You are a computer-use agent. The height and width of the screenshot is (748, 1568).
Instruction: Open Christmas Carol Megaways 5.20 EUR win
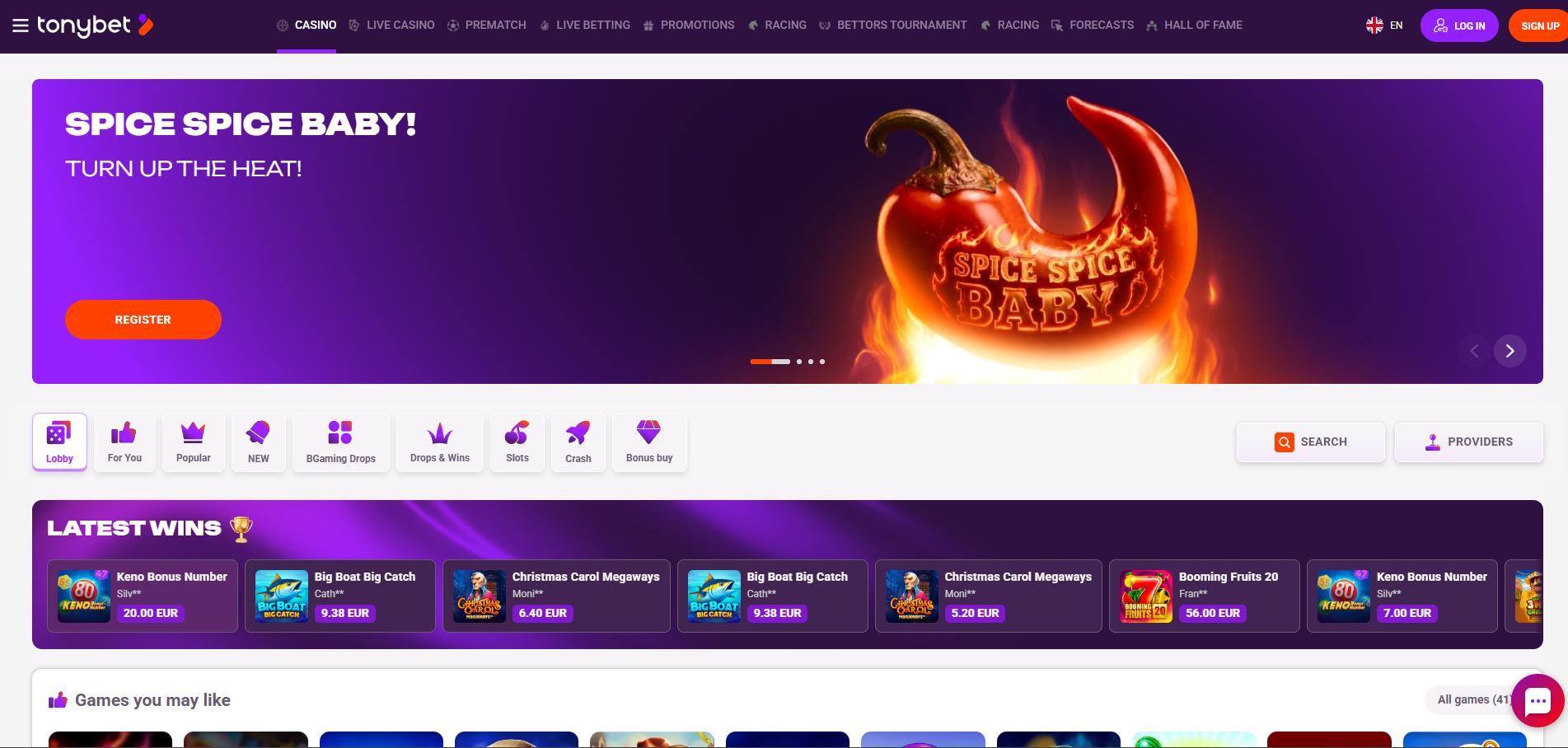[x=989, y=596]
